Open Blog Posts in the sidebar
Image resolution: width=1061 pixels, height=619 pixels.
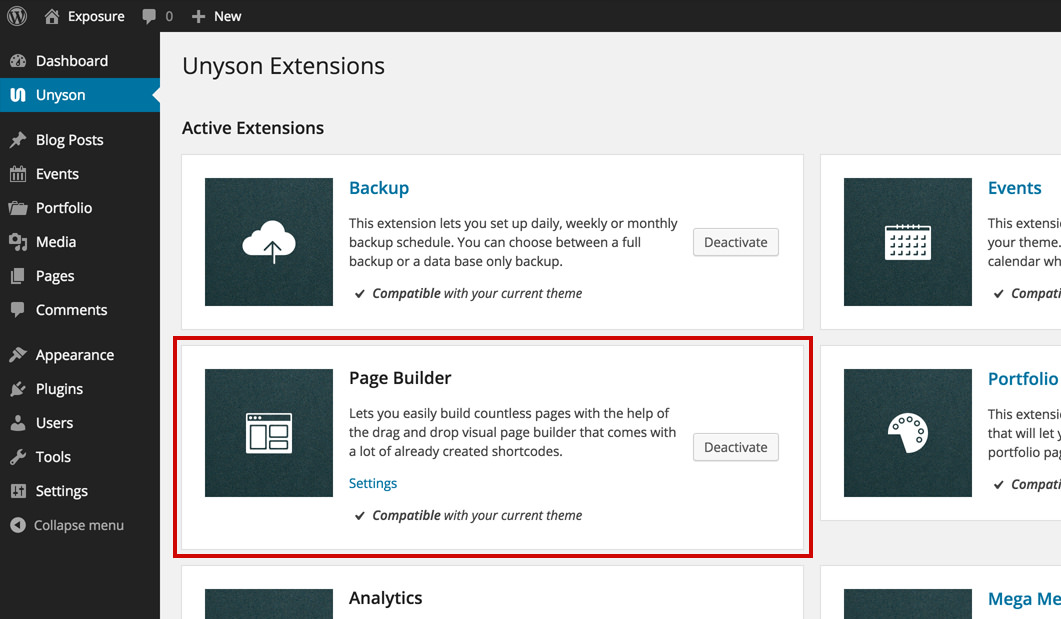pos(80,140)
